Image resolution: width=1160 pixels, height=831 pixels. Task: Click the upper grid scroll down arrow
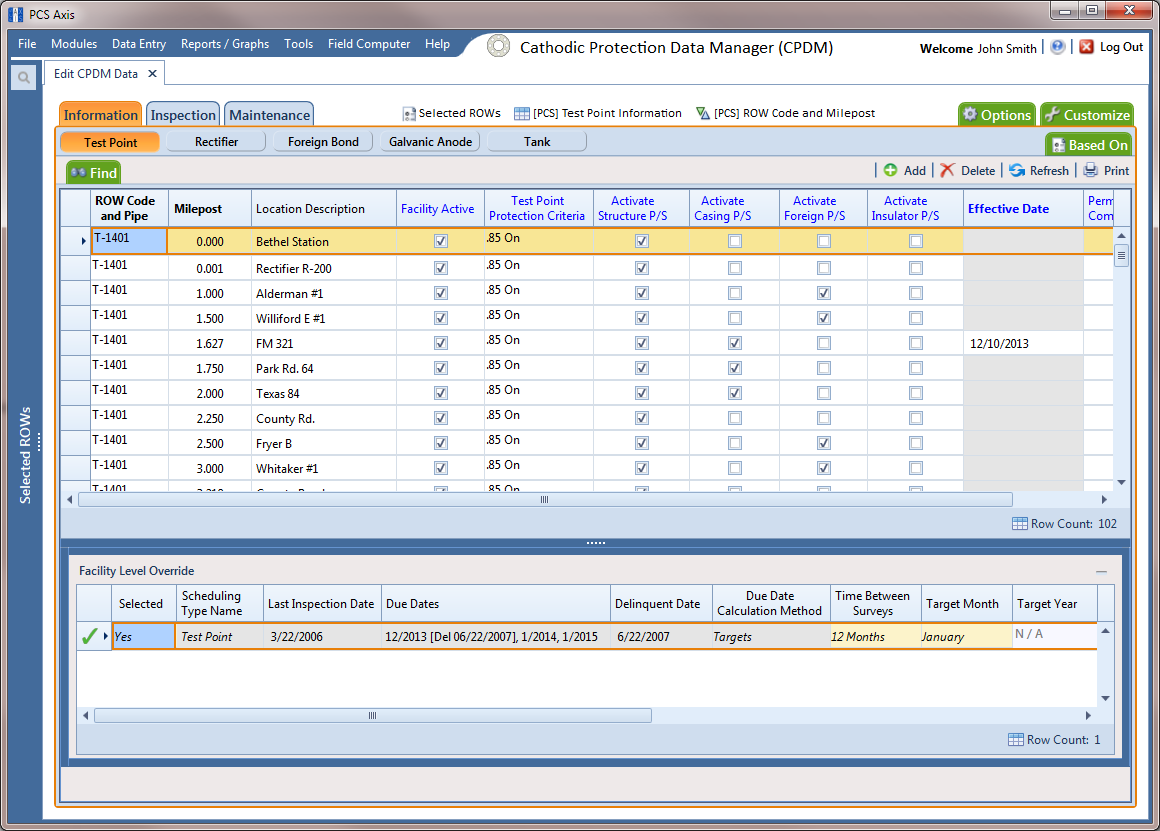click(x=1122, y=482)
